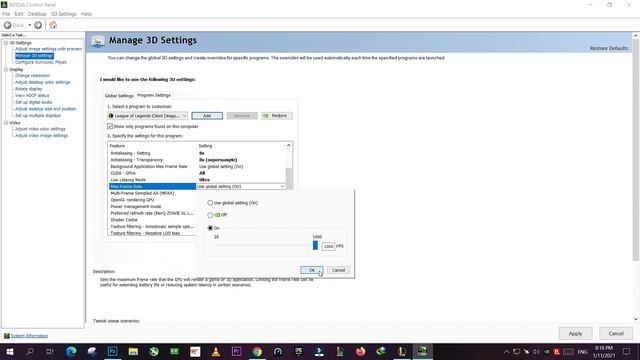Select the Off radio button
640x360 pixels.
pos(210,215)
